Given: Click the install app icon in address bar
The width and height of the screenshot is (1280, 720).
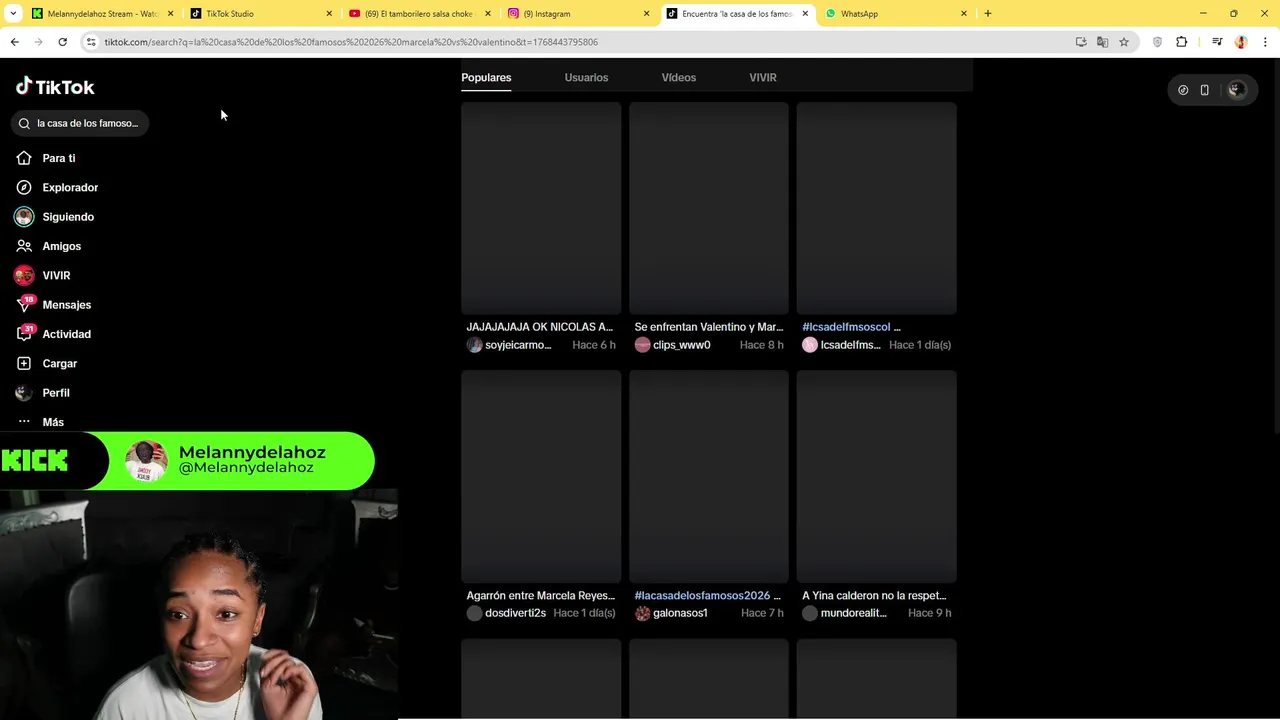Looking at the screenshot, I should pyautogui.click(x=1081, y=42).
